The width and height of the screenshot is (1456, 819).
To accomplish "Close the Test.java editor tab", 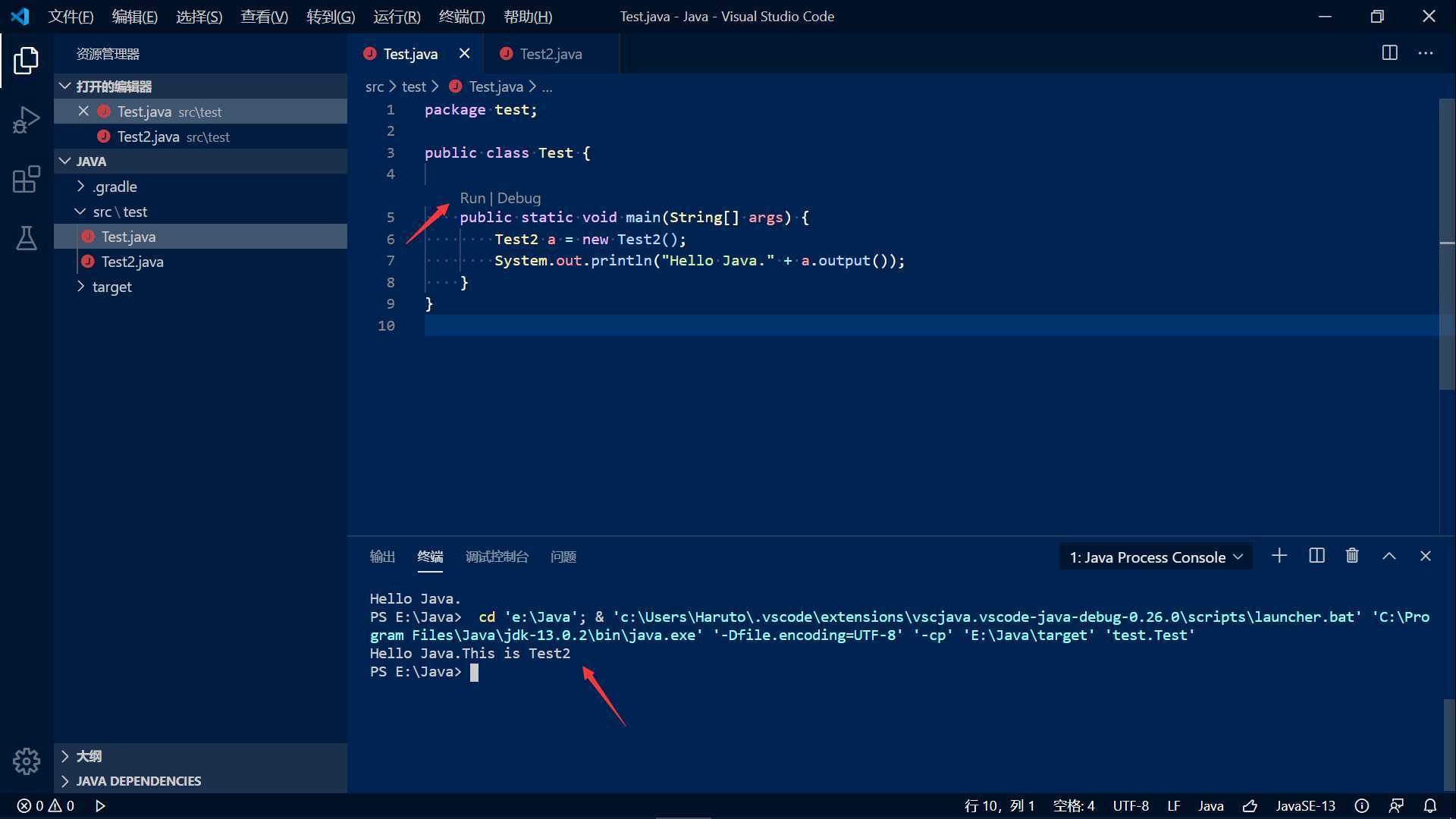I will pos(465,53).
